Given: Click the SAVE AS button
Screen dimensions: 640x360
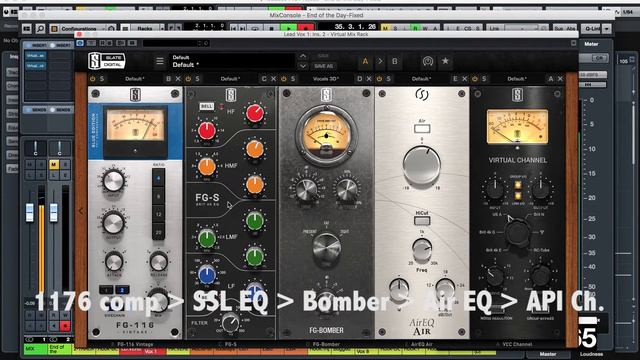Looking at the screenshot, I should click(323, 66).
